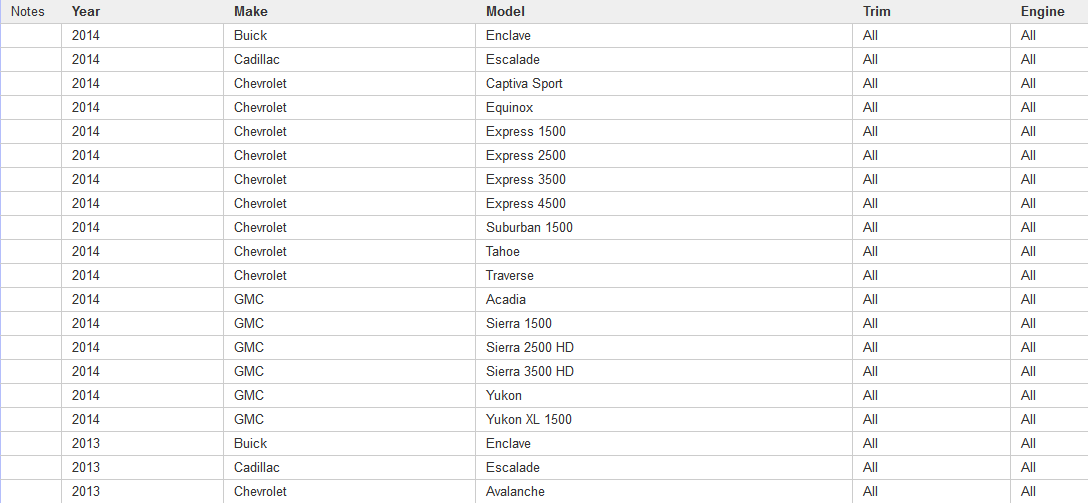Click the Notes column header

pyautogui.click(x=28, y=12)
